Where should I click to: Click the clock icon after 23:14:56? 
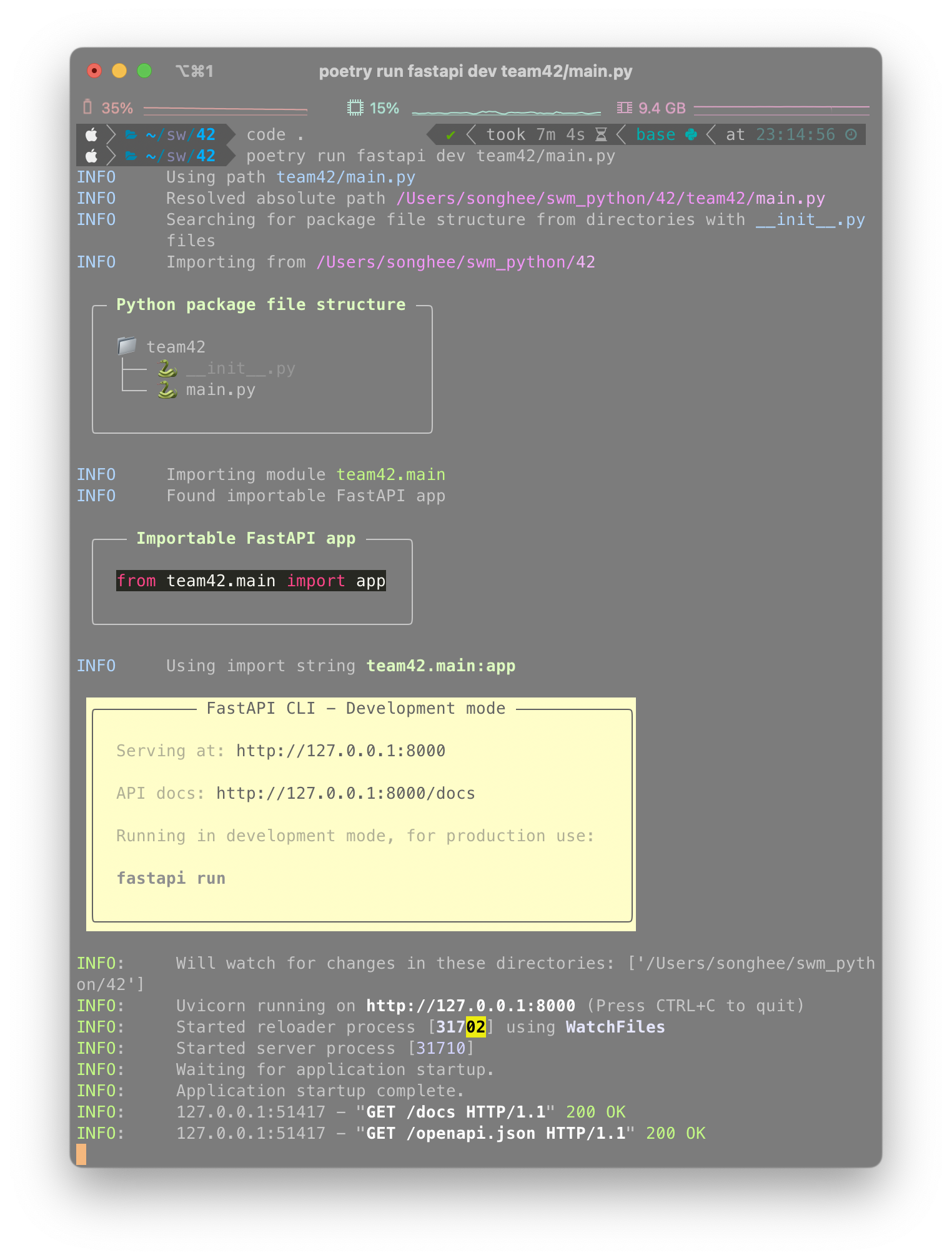851,134
